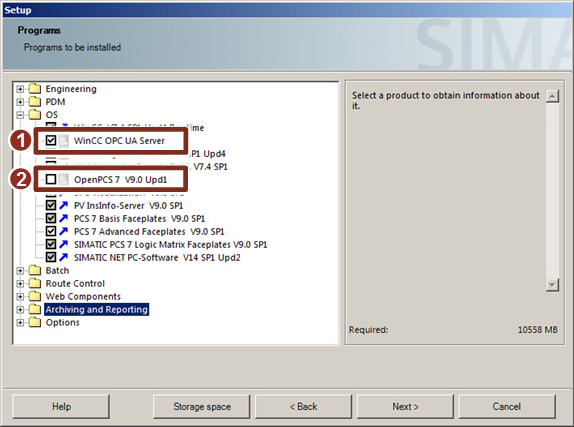Screen dimensions: 574x427
Task: Go back with the < Back button
Action: point(303,406)
